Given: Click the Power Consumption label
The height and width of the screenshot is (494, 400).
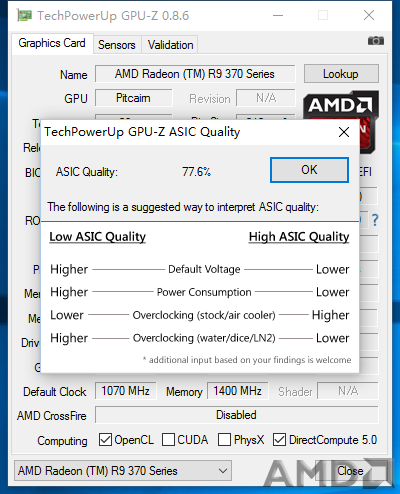Looking at the screenshot, I should pos(204,292).
